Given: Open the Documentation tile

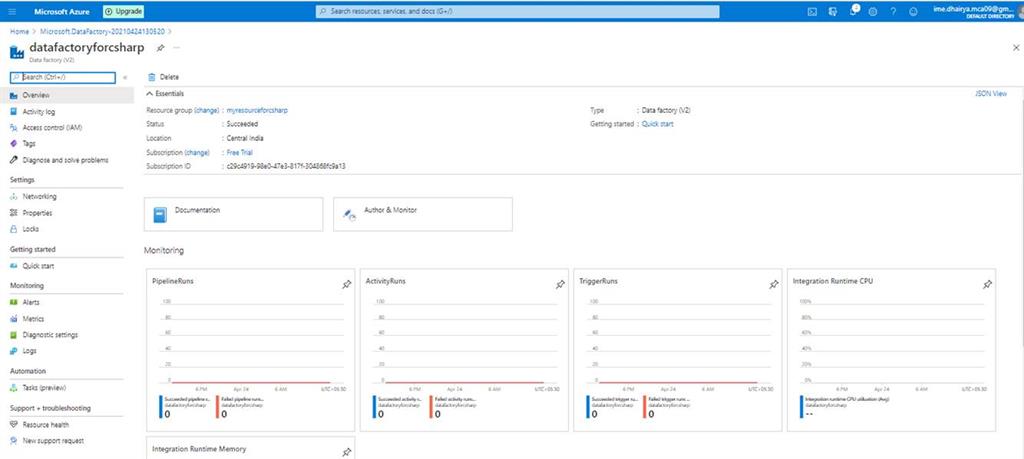Looking at the screenshot, I should click(x=233, y=214).
